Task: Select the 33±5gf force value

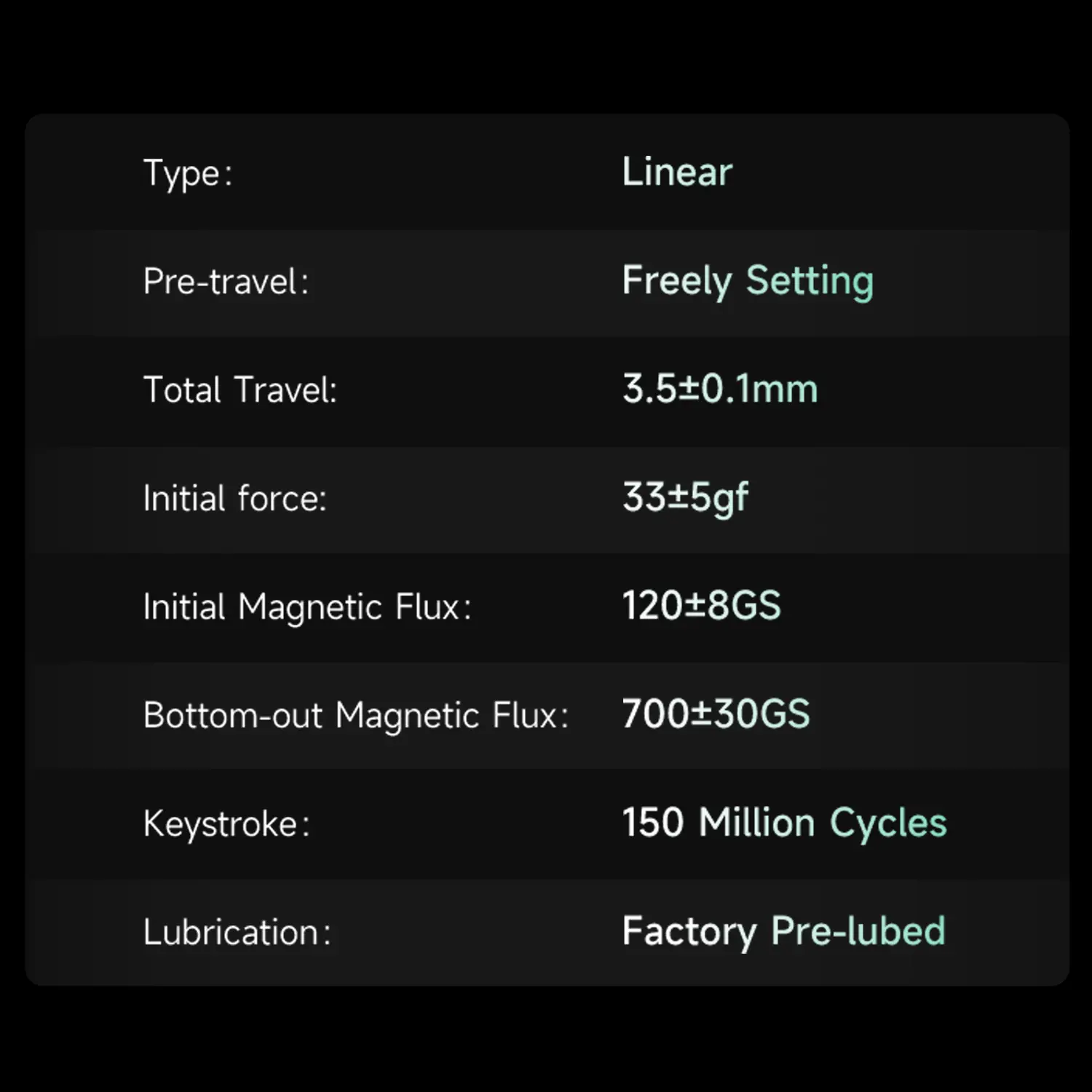Action: pyautogui.click(x=685, y=498)
